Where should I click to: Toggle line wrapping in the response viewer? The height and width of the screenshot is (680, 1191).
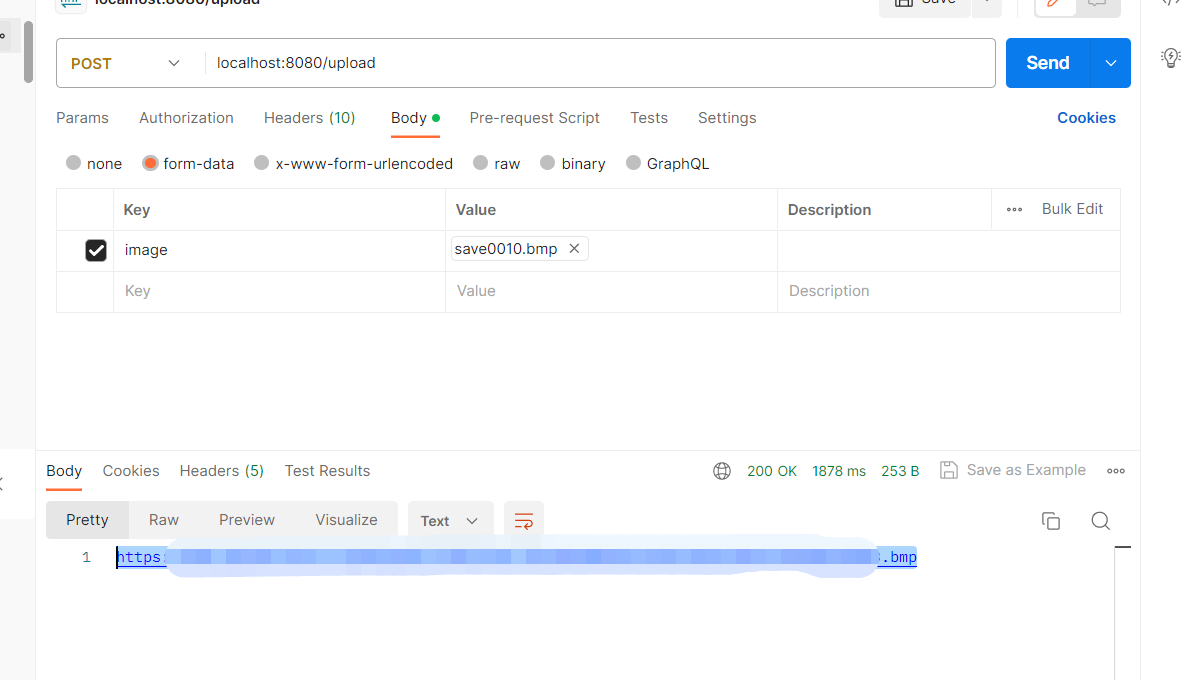point(524,520)
